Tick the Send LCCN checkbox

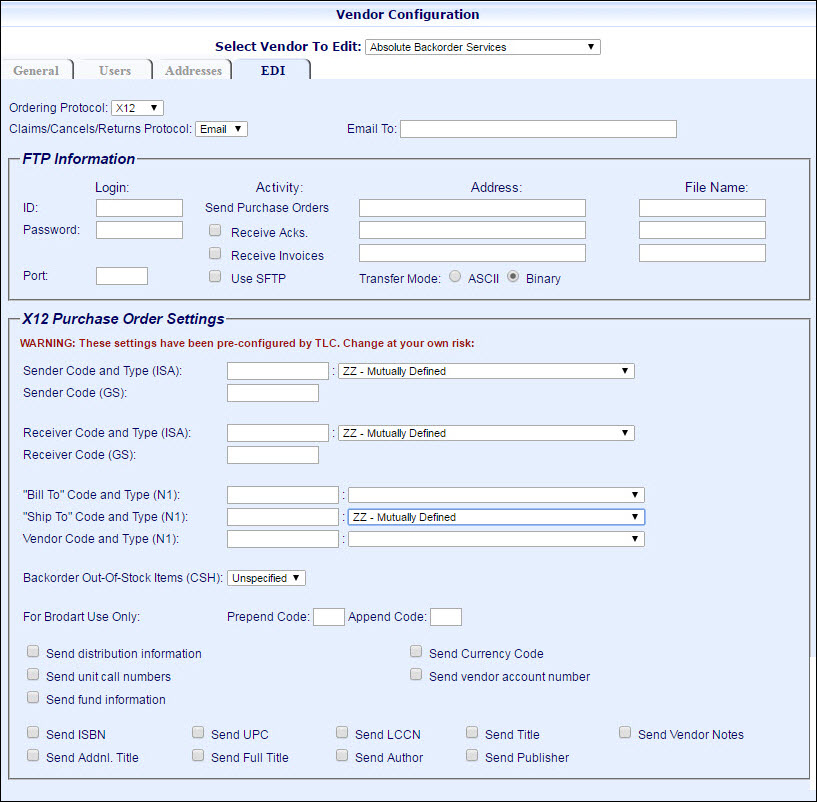point(342,732)
